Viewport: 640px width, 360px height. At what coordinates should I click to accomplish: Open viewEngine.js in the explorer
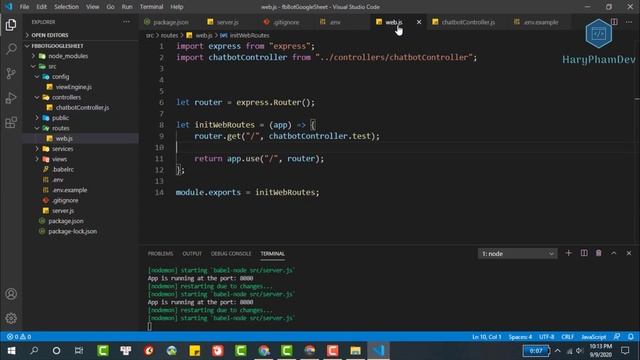[73, 87]
